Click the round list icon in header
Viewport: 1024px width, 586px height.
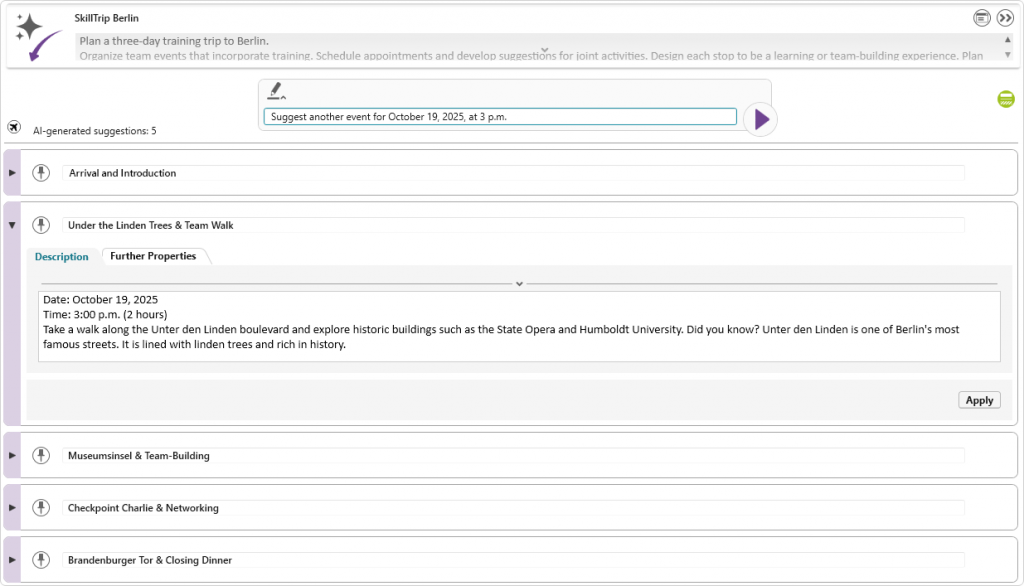tap(982, 18)
